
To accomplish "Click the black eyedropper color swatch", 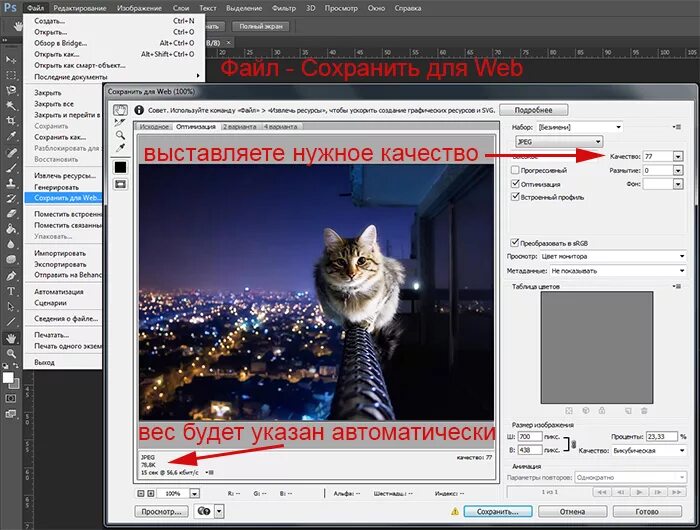I will [x=121, y=167].
